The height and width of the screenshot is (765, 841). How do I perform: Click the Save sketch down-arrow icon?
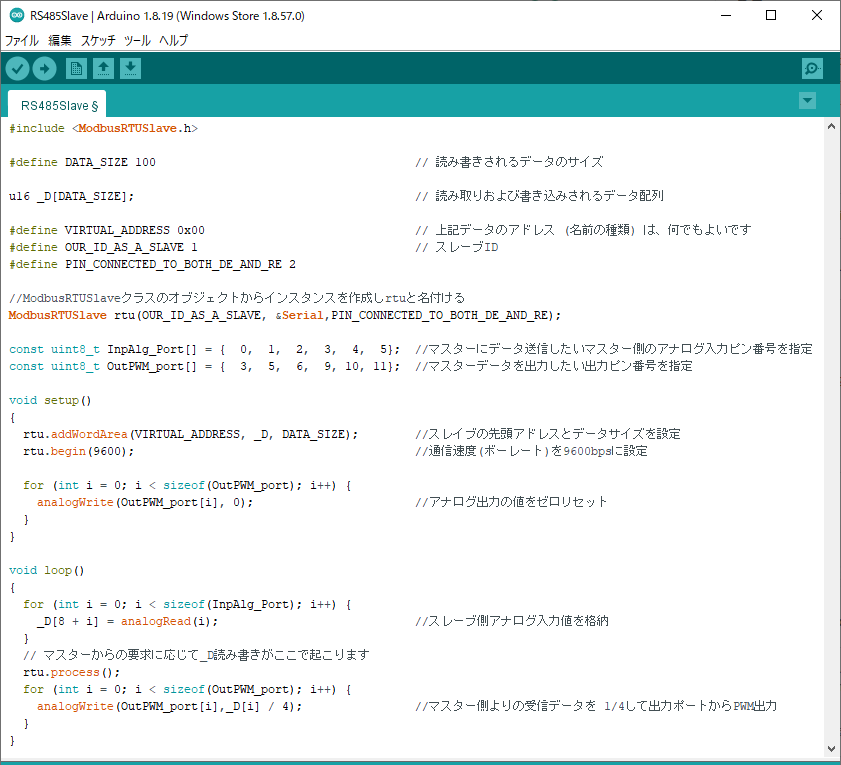[x=131, y=68]
